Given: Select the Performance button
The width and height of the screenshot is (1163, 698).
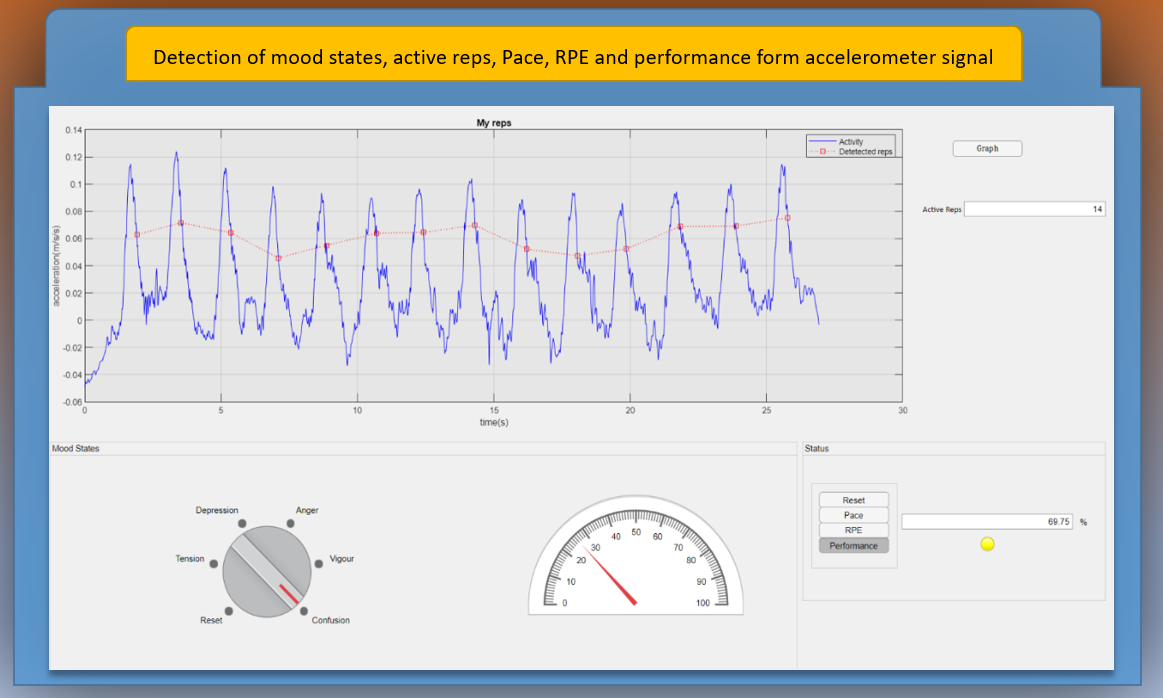Looking at the screenshot, I should 853,546.
